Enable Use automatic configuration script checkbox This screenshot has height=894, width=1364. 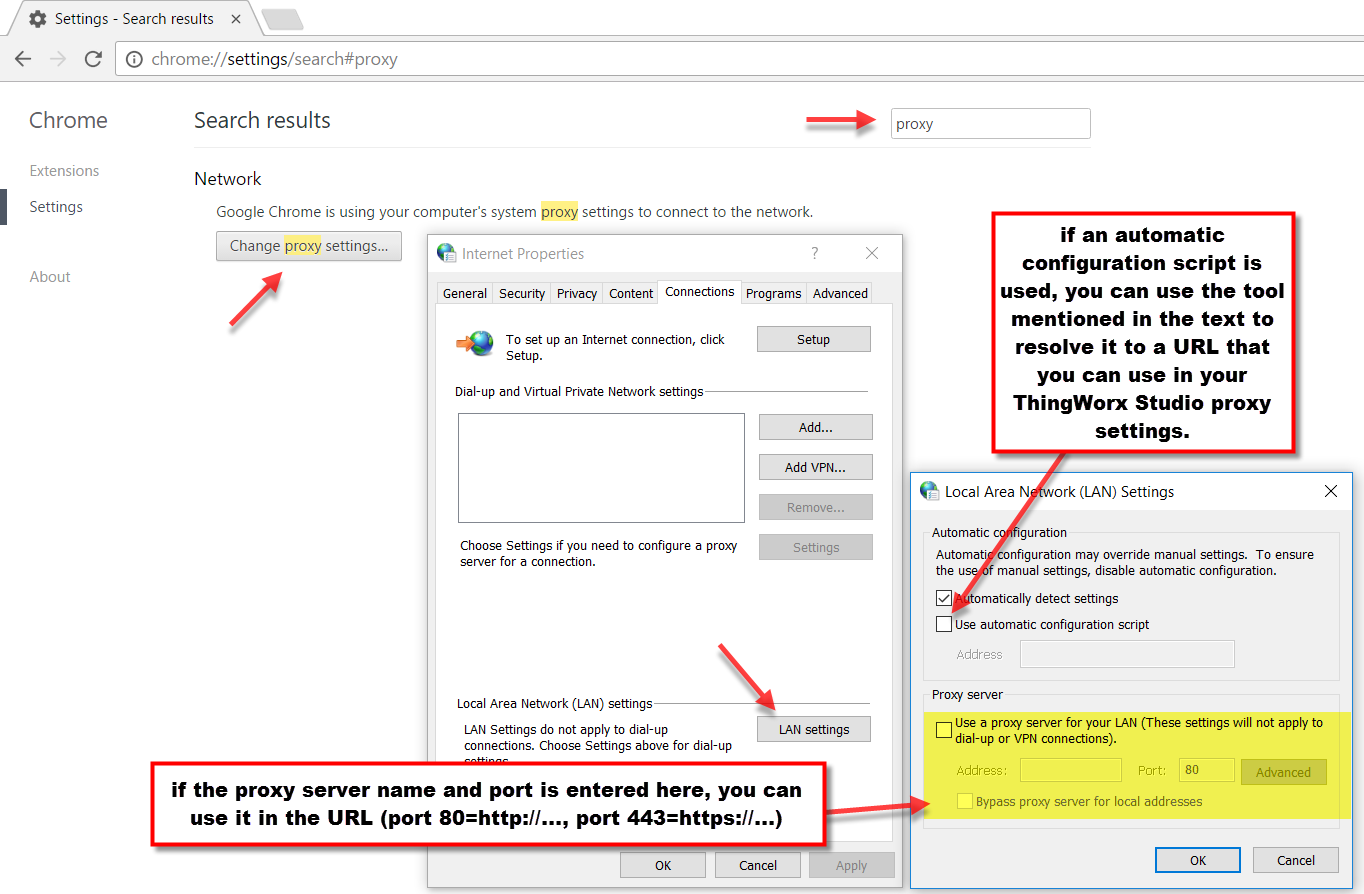(x=944, y=624)
